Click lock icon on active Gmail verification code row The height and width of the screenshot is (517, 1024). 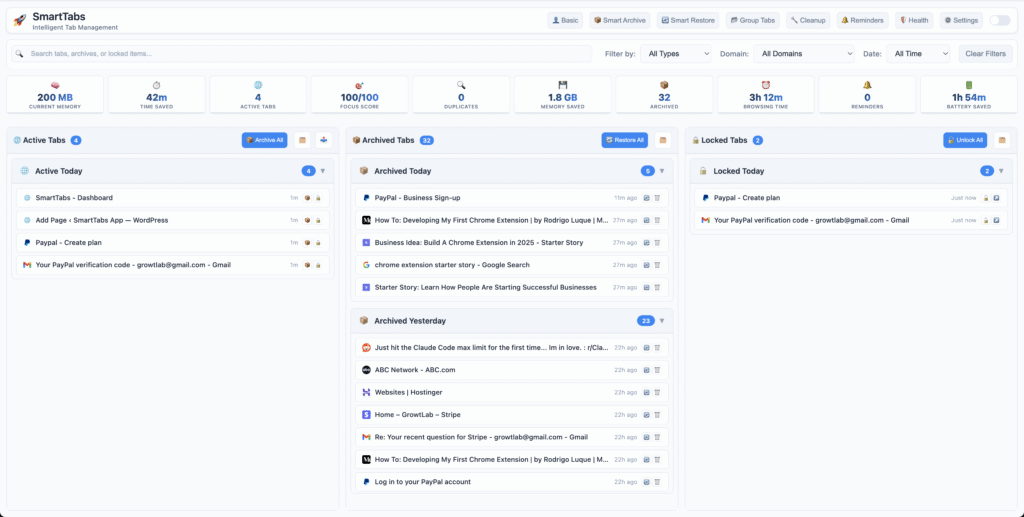318,265
